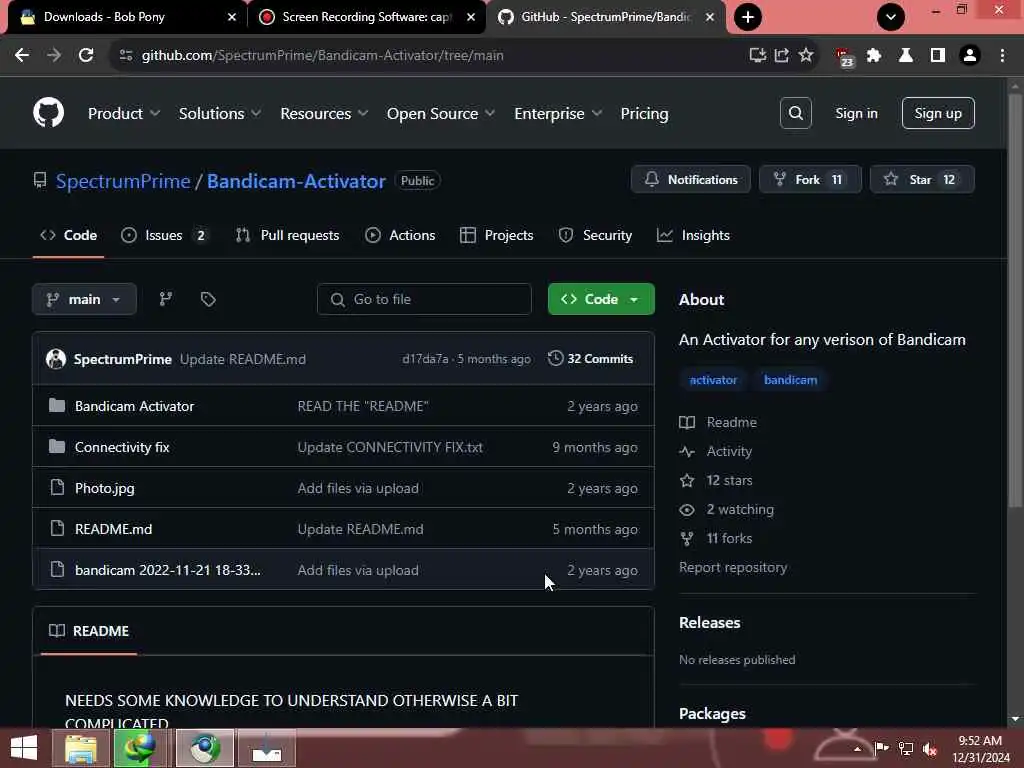The width and height of the screenshot is (1024, 768).
Task: Click the Fork 11 button
Action: tap(810, 179)
